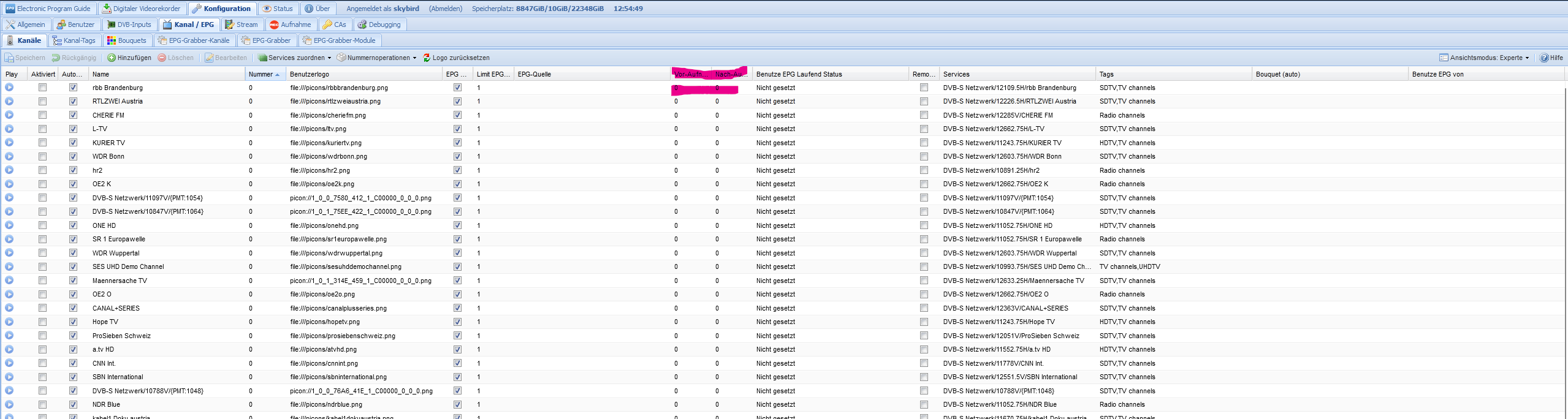1568x419 pixels.
Task: Enable the Aktiviert checkbox for WDR Bonn
Action: click(42, 156)
